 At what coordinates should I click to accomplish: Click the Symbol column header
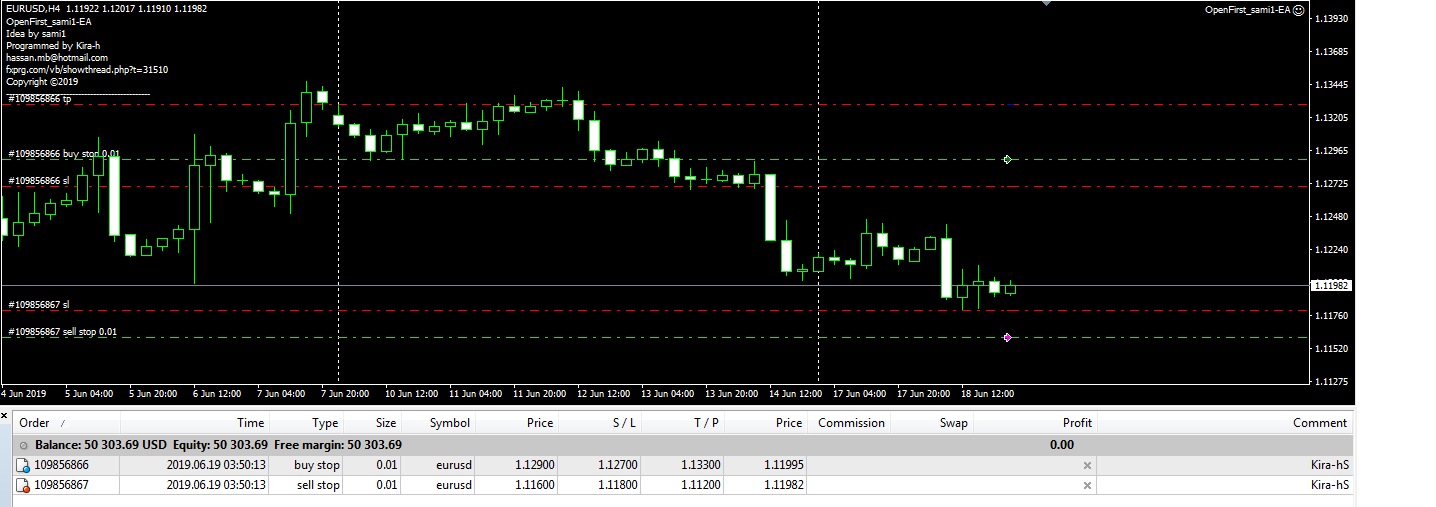point(449,423)
